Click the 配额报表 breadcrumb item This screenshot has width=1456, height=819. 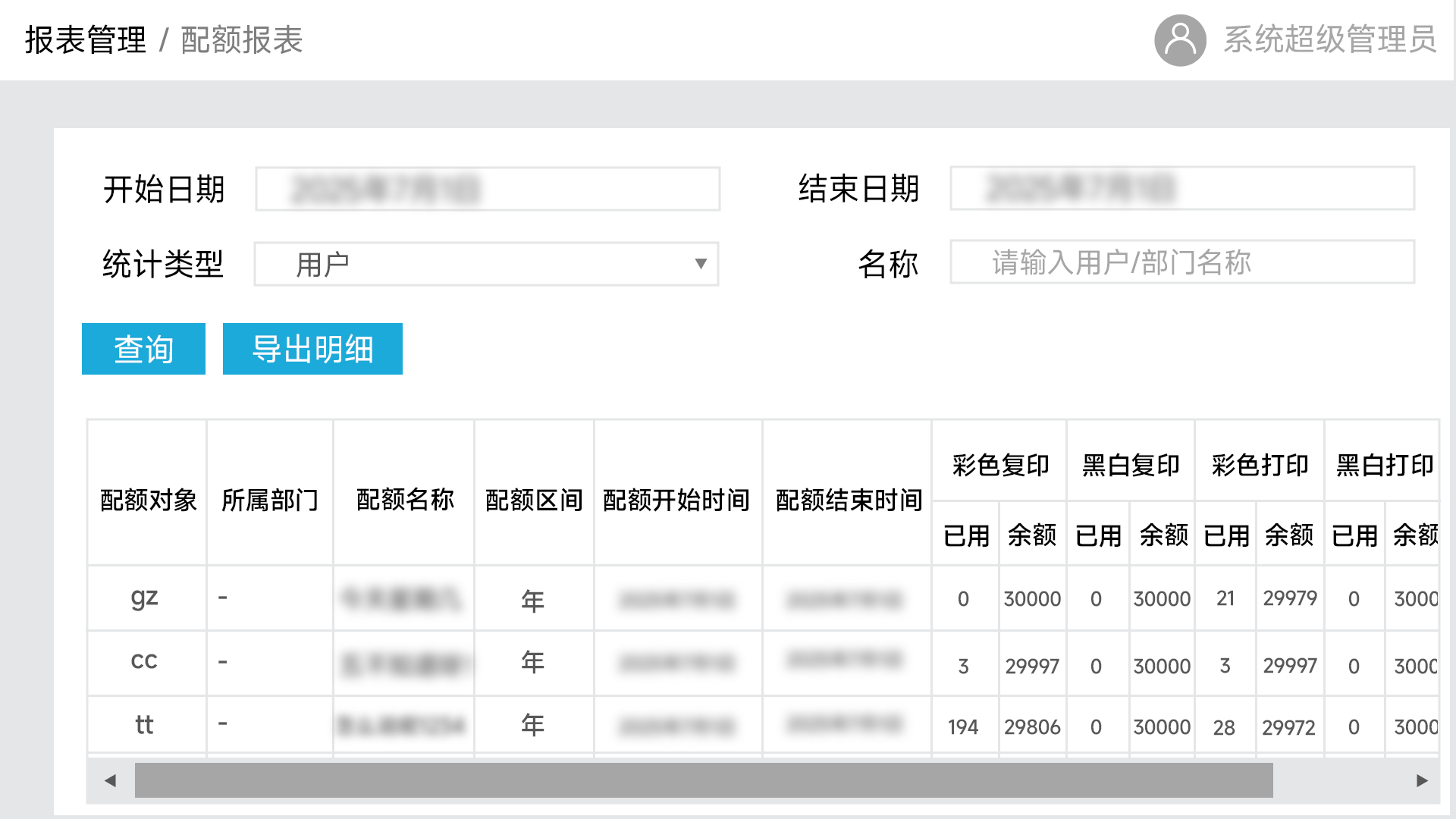[x=242, y=40]
